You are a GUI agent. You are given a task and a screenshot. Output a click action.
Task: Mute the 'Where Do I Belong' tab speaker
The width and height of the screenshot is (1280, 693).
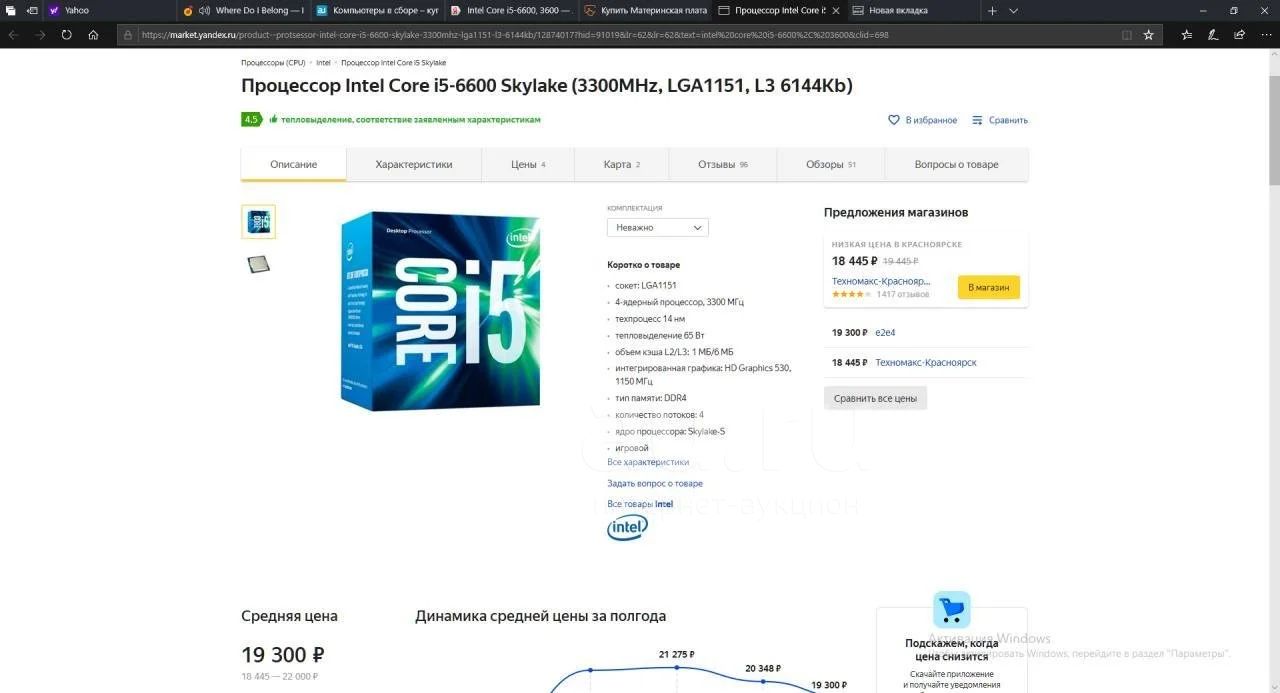coord(204,10)
